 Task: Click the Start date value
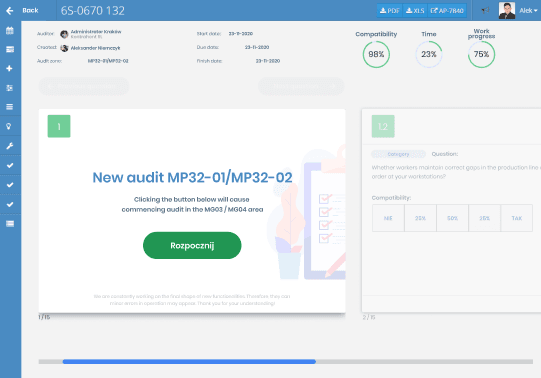[241, 34]
